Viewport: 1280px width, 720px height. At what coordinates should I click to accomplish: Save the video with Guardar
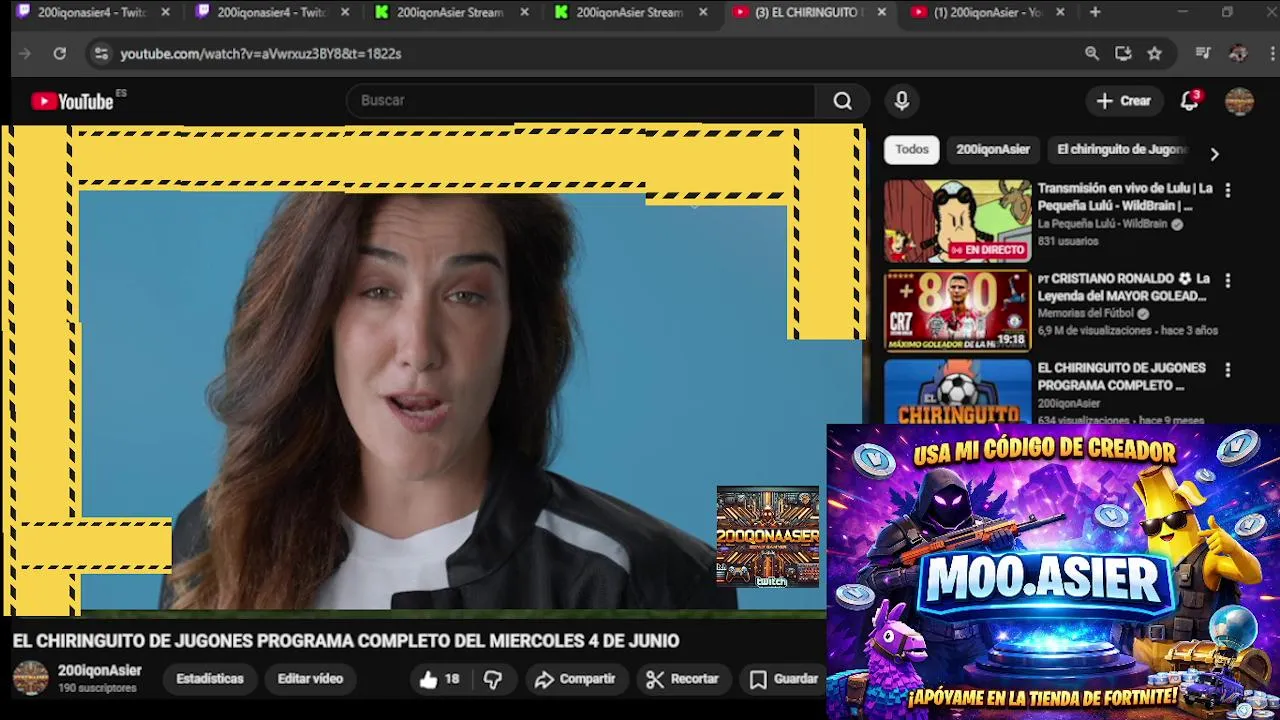pyautogui.click(x=784, y=679)
